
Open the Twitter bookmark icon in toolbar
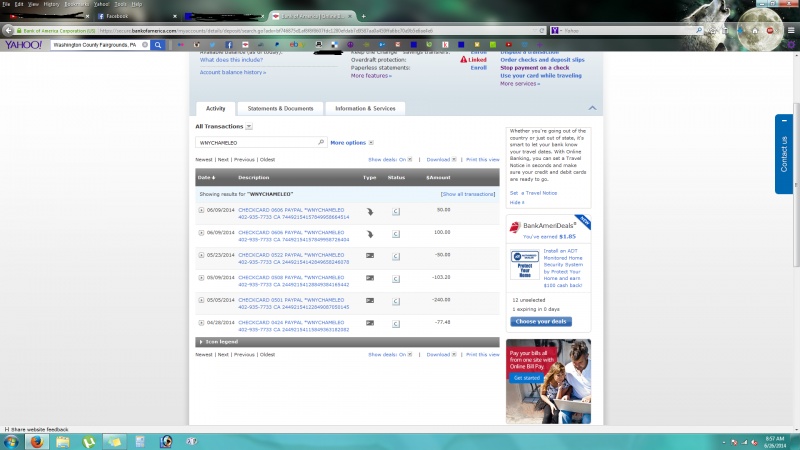pyautogui.click(x=212, y=45)
